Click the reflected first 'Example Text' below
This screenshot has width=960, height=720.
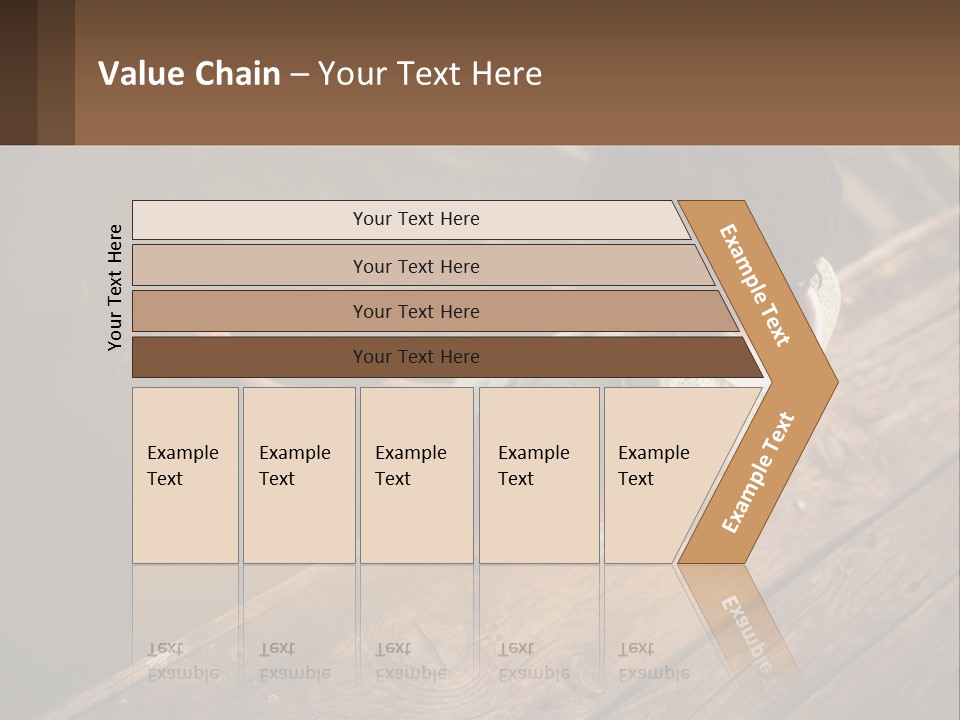tap(182, 661)
